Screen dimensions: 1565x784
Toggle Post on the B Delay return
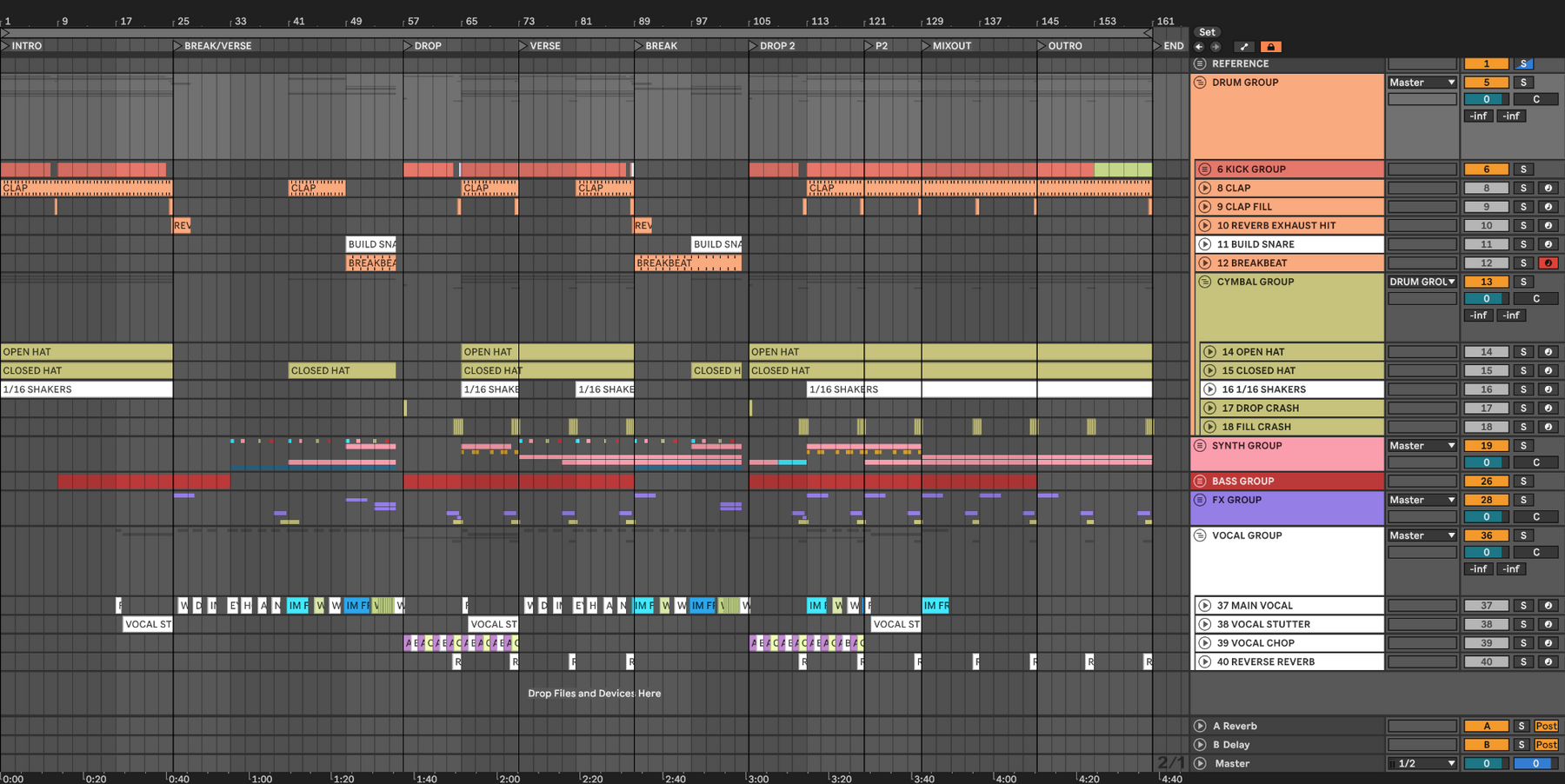coord(1546,745)
